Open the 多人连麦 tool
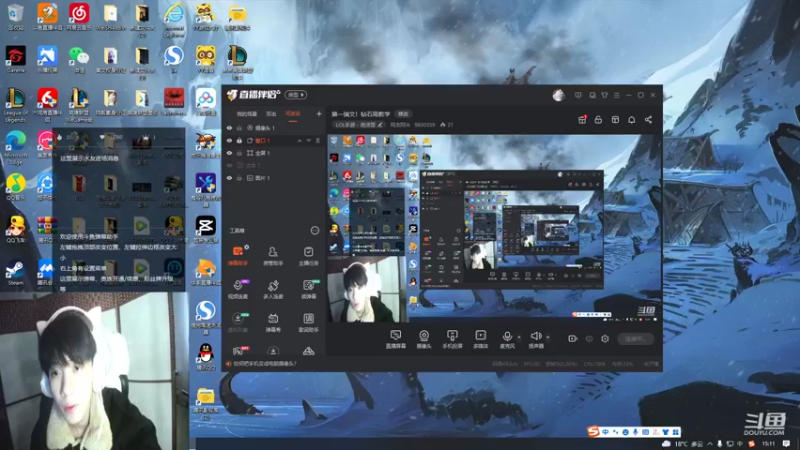This screenshot has height=450, width=800. pos(273,289)
